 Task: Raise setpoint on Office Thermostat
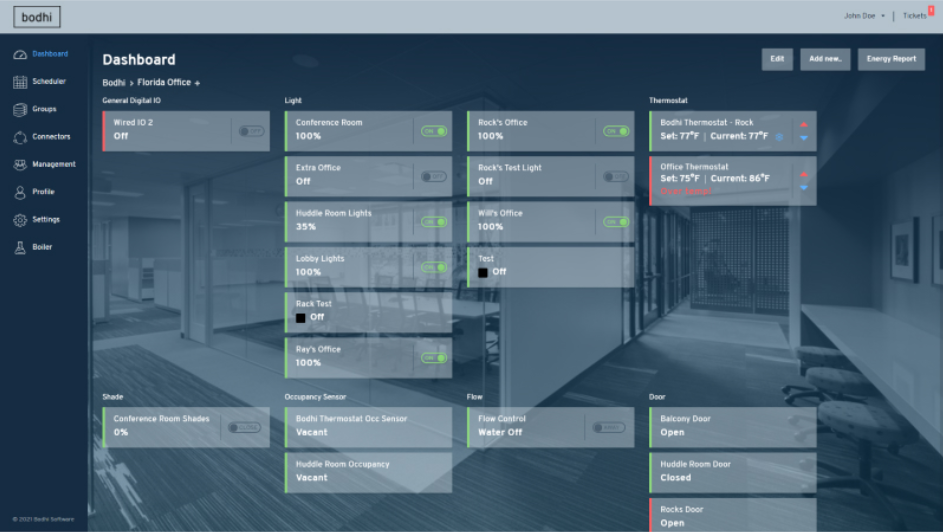click(x=803, y=174)
